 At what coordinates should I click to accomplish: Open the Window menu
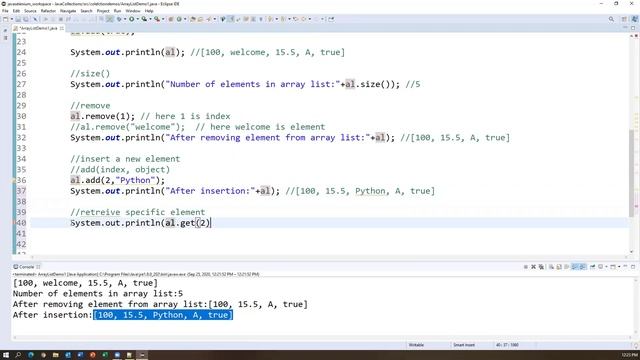pyautogui.click(x=133, y=11)
